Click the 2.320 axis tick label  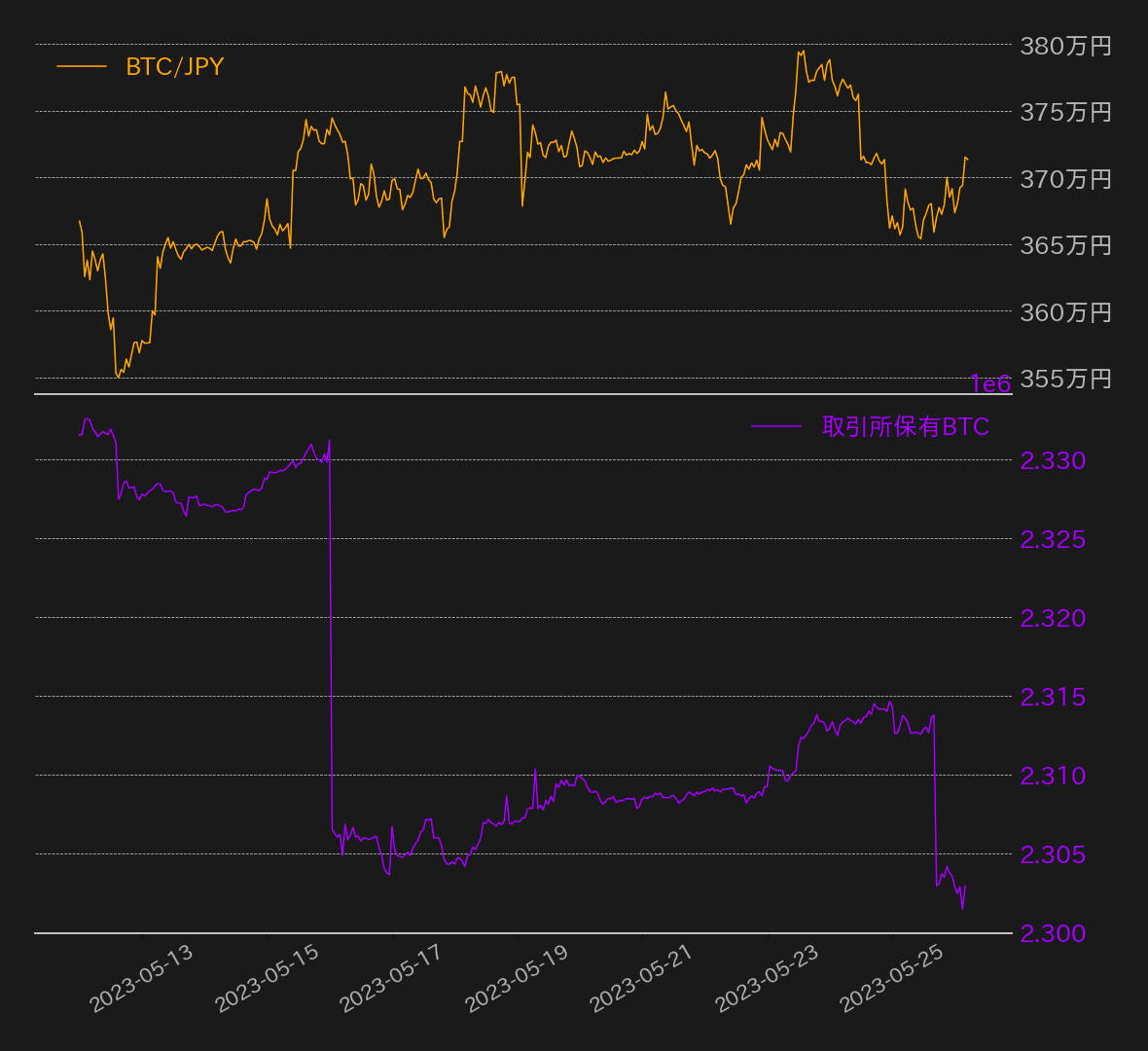pyautogui.click(x=1053, y=618)
